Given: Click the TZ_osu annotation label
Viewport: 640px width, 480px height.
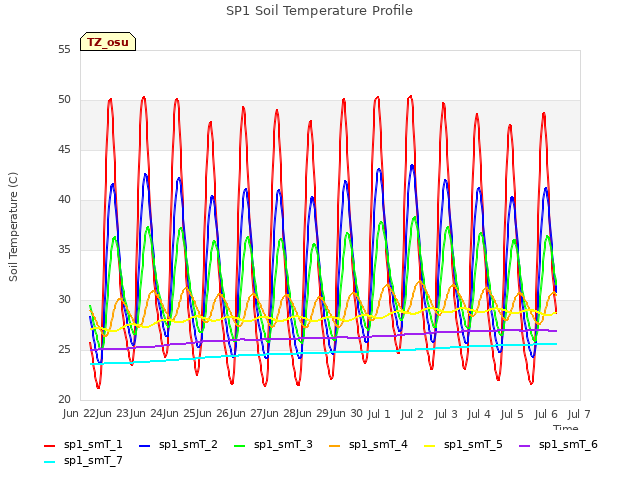Looking at the screenshot, I should (108, 42).
